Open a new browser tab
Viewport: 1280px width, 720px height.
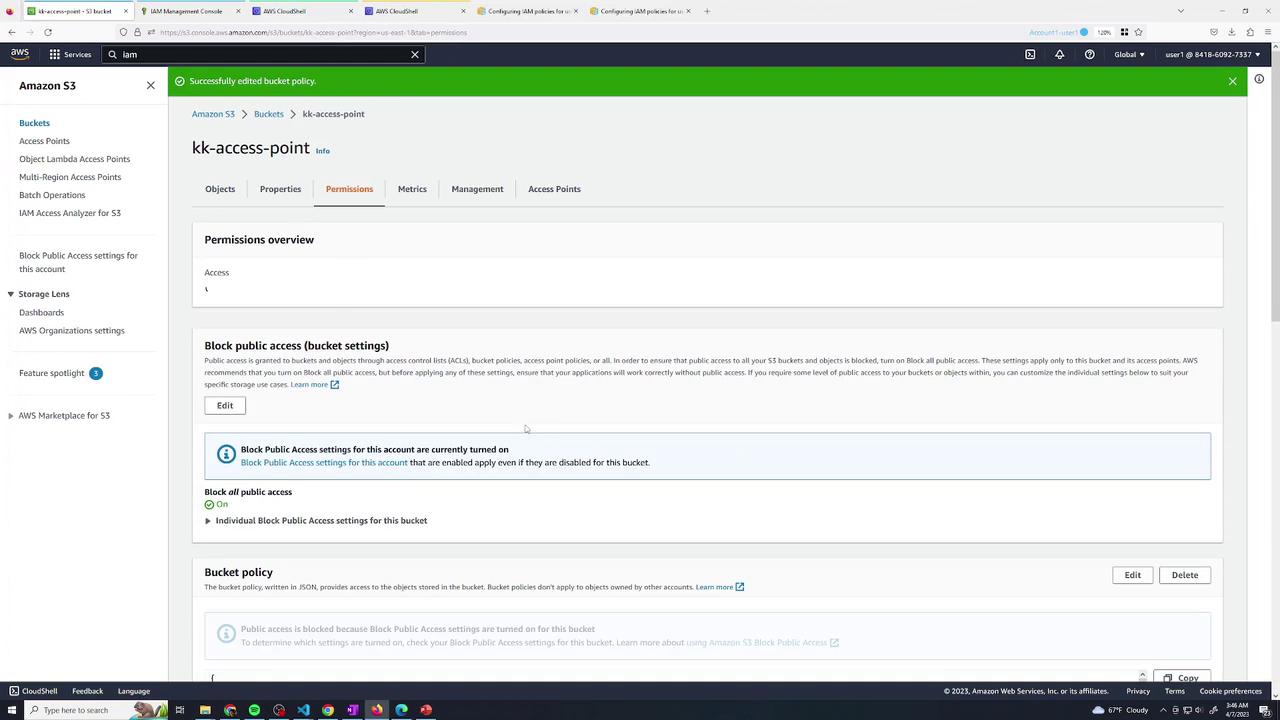[x=707, y=11]
